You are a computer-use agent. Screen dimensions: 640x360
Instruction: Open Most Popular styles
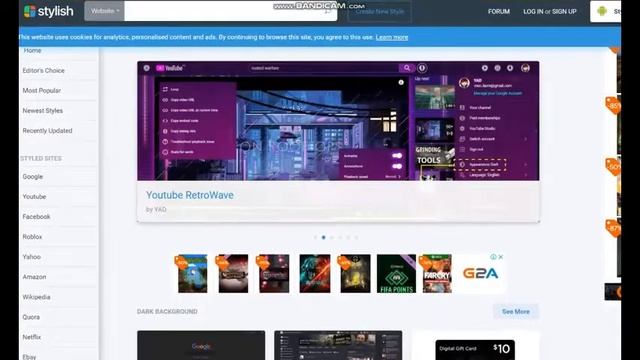[42, 91]
